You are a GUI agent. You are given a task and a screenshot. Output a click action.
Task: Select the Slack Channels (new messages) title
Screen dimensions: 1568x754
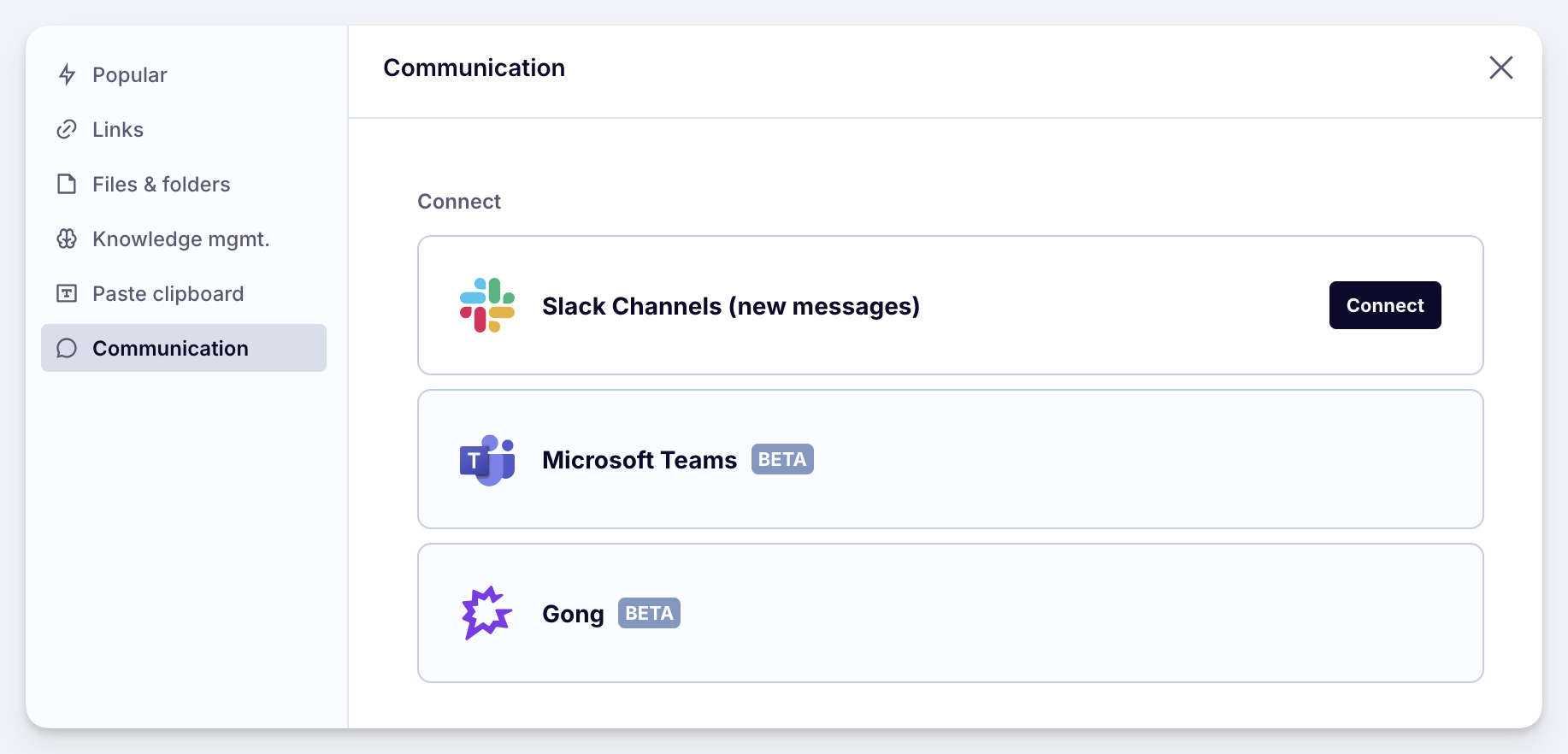pos(731,306)
